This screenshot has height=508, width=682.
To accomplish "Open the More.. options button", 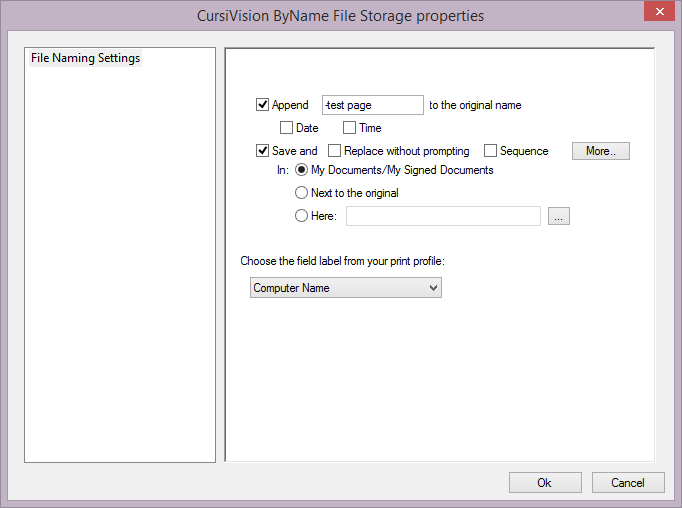I will (x=600, y=151).
